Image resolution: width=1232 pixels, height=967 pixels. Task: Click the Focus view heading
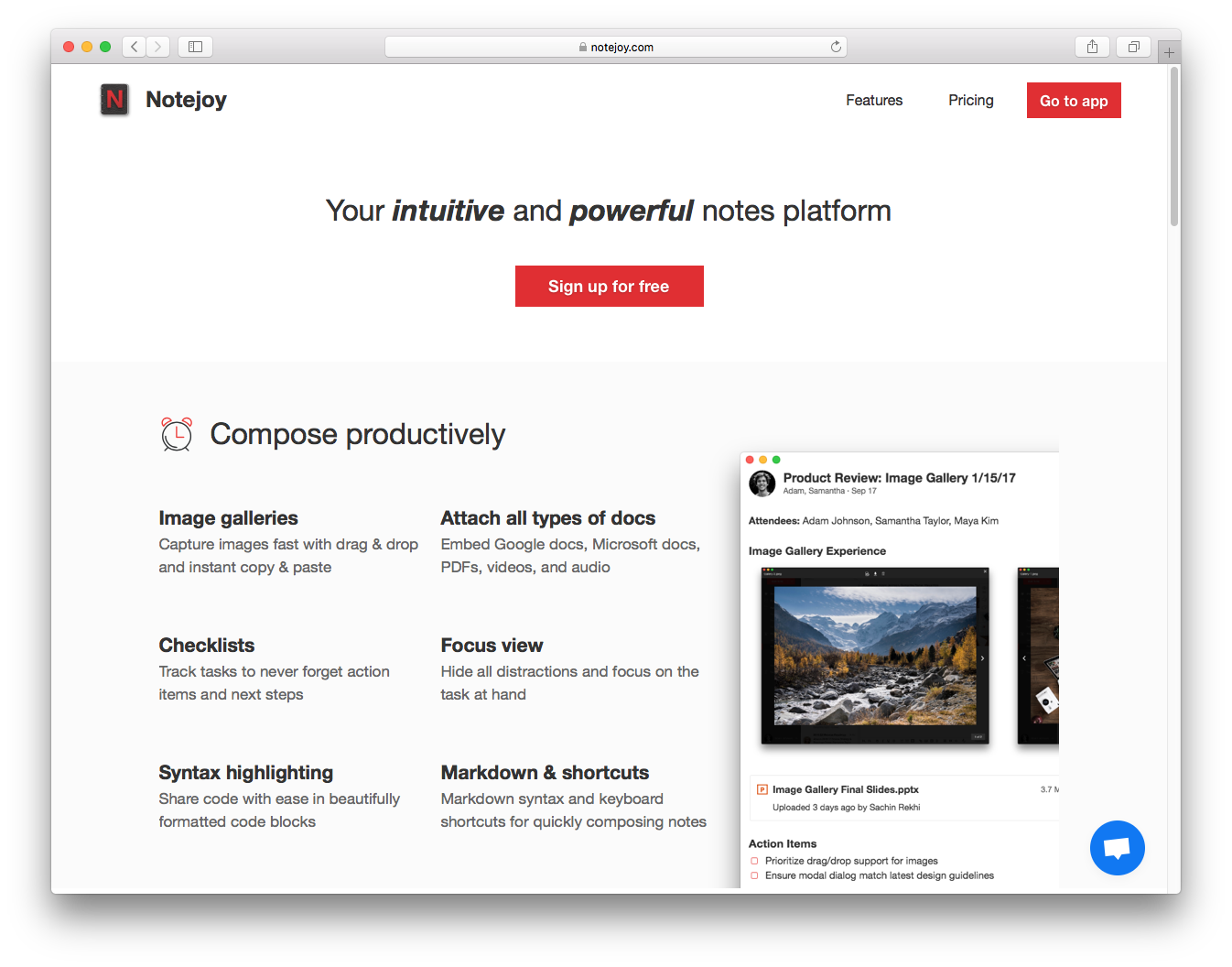click(x=492, y=646)
